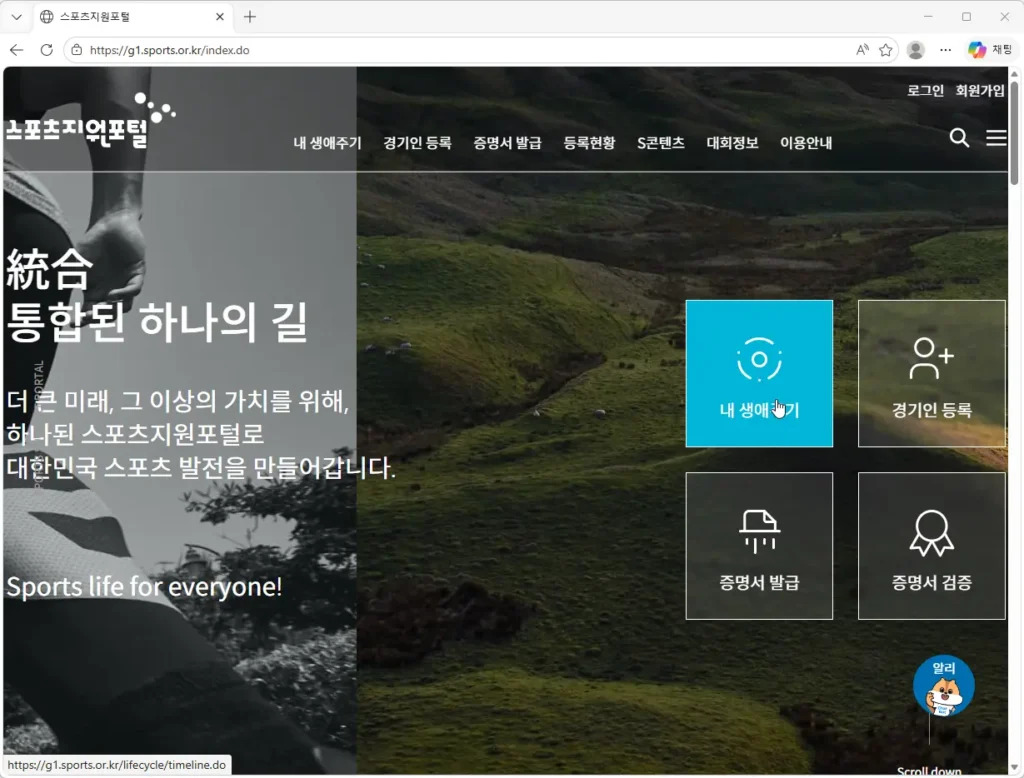
Task: Open the hamburger navigation menu icon
Action: point(996,138)
